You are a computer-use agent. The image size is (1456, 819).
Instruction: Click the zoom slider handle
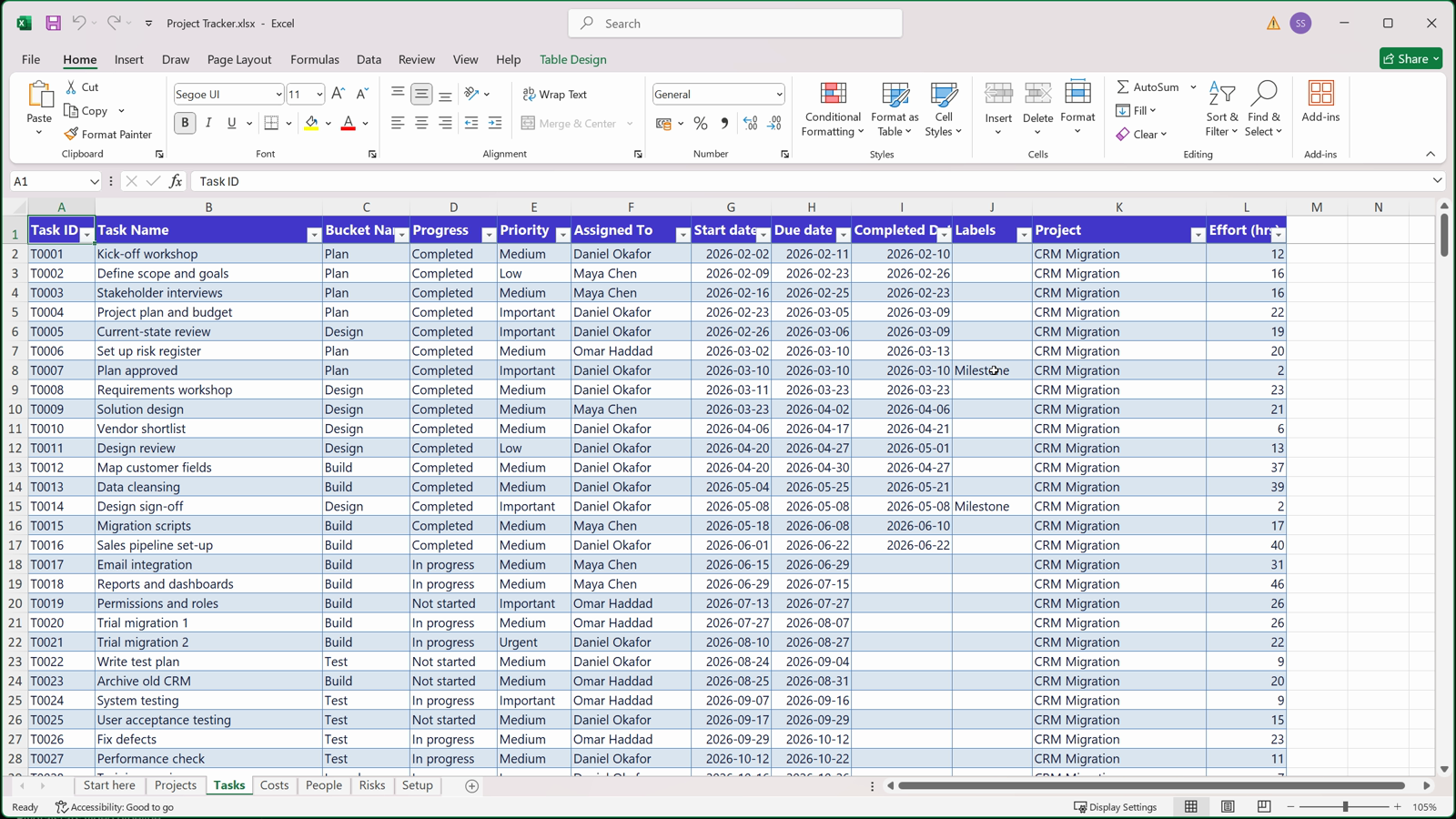[1345, 807]
